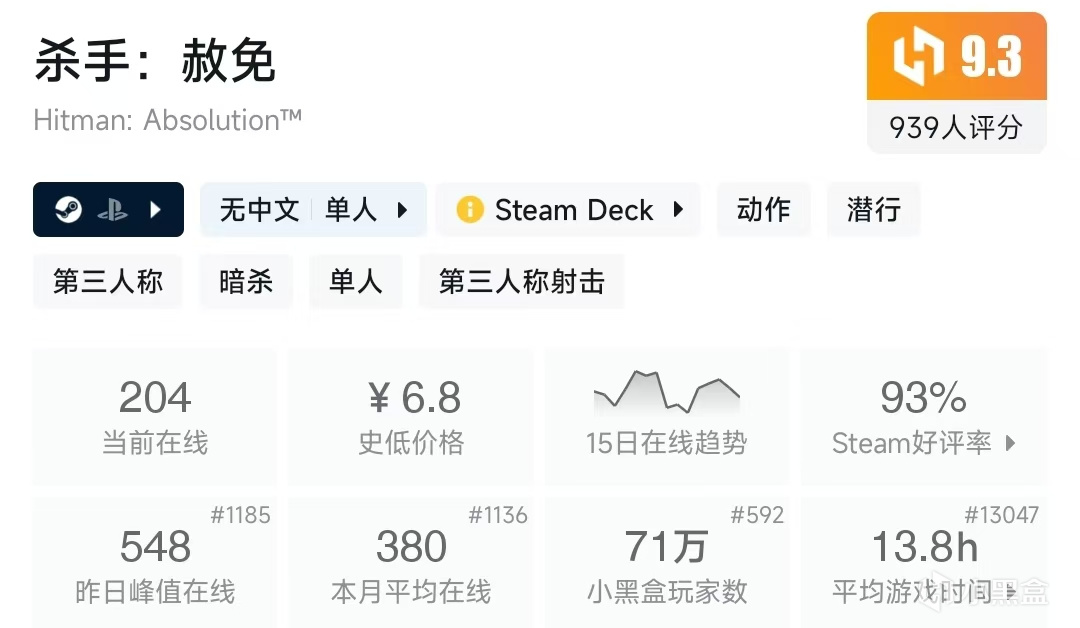The height and width of the screenshot is (628, 1080).
Task: Open the 昨日峰值在线 548 card
Action: (x=155, y=562)
